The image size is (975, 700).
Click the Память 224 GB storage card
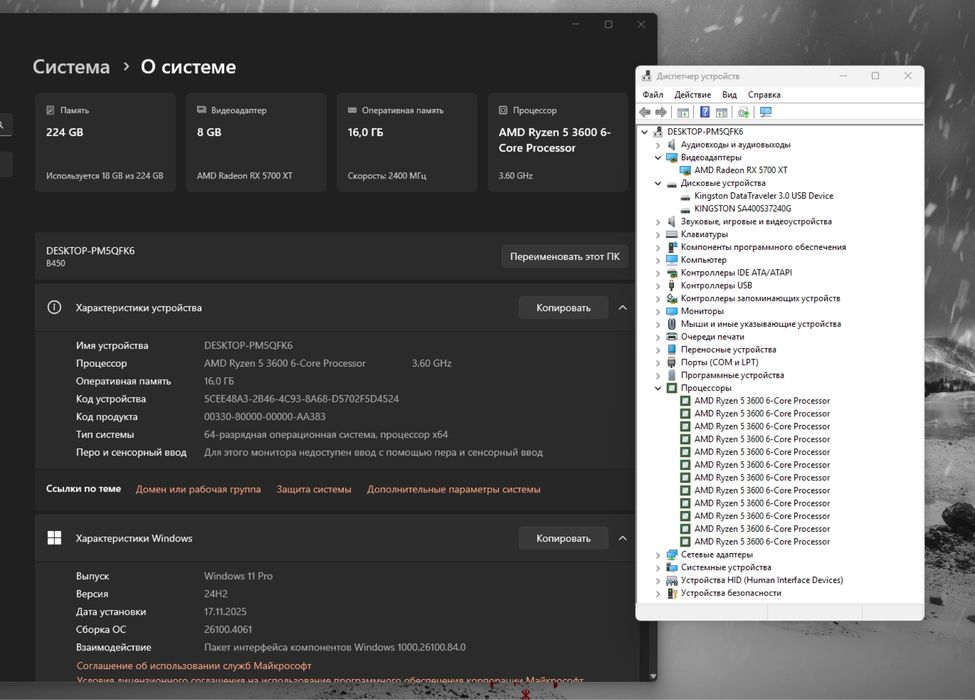(105, 142)
